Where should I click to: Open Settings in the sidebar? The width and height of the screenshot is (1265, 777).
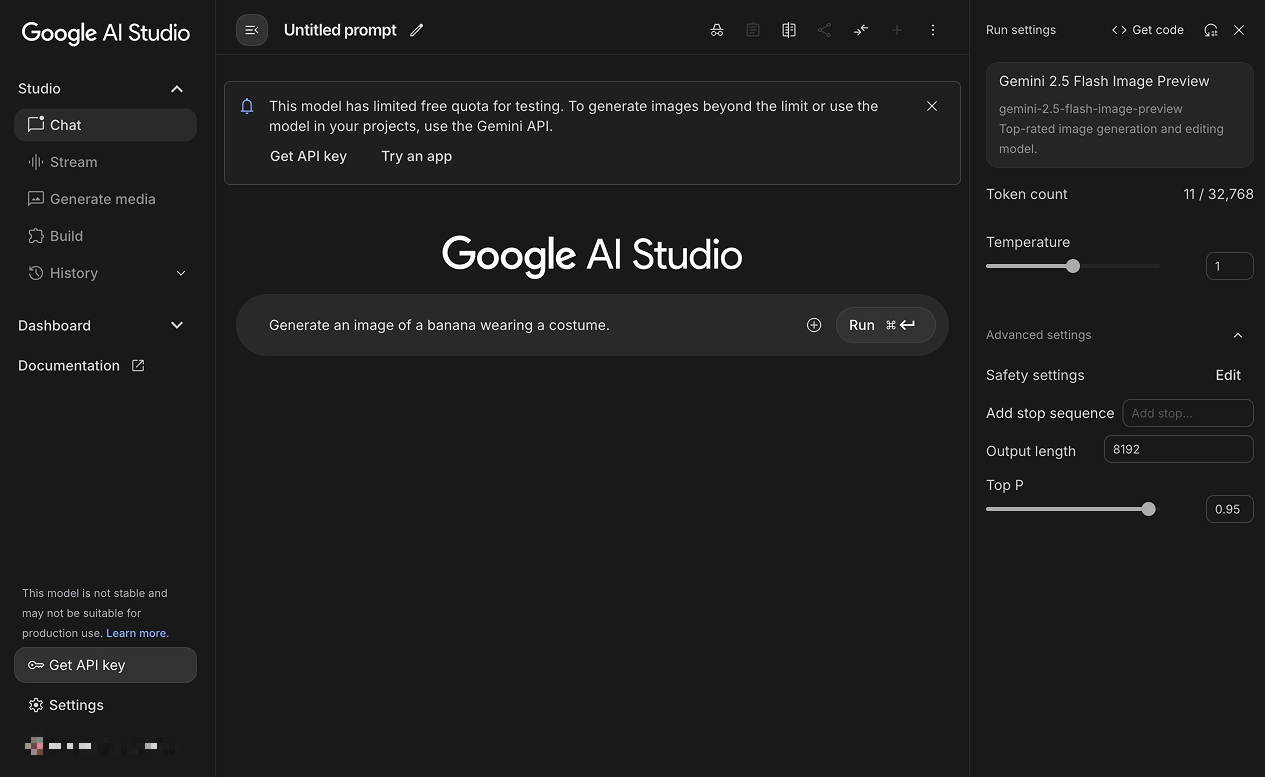point(66,705)
